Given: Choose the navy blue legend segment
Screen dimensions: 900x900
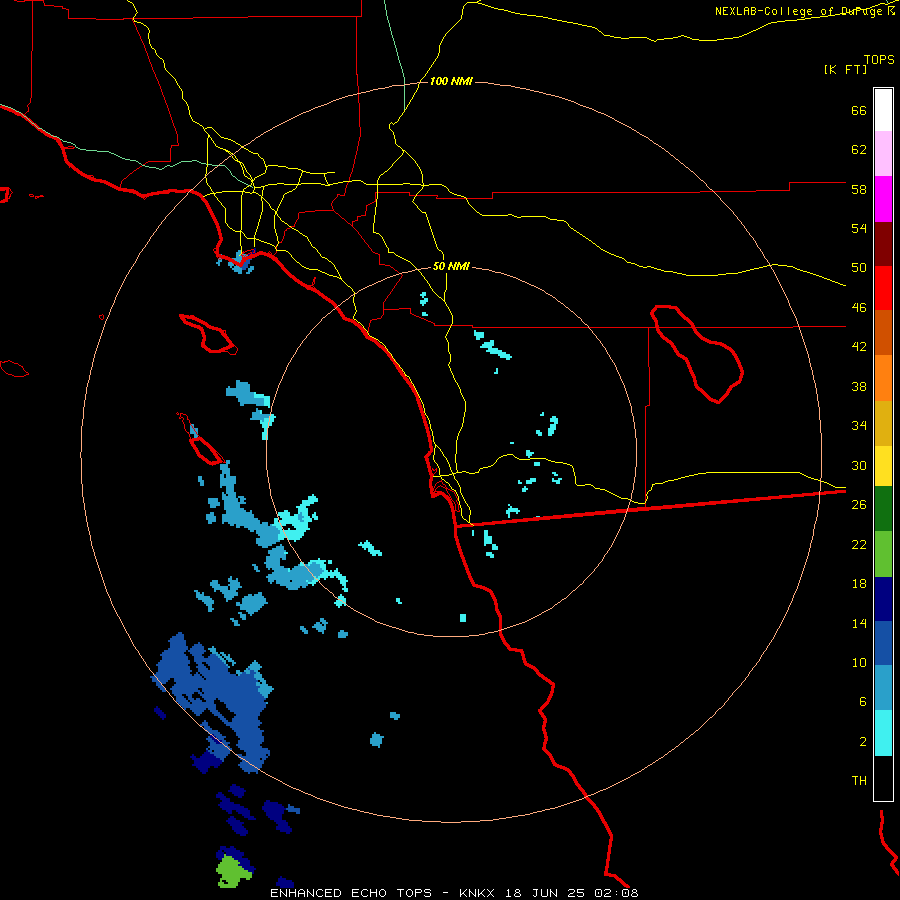Looking at the screenshot, I should pos(883,599).
